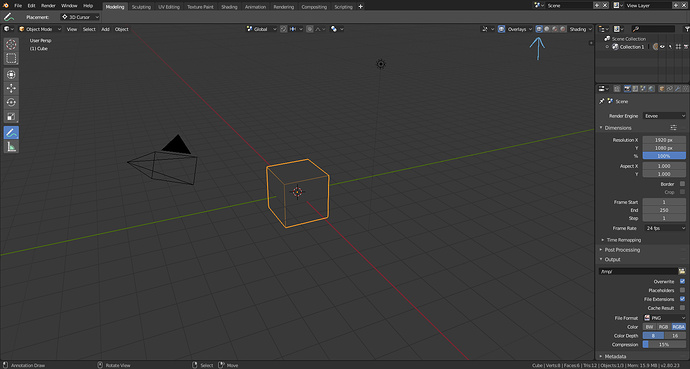Open the Placement 3D Cursor dropdown

tap(80, 17)
